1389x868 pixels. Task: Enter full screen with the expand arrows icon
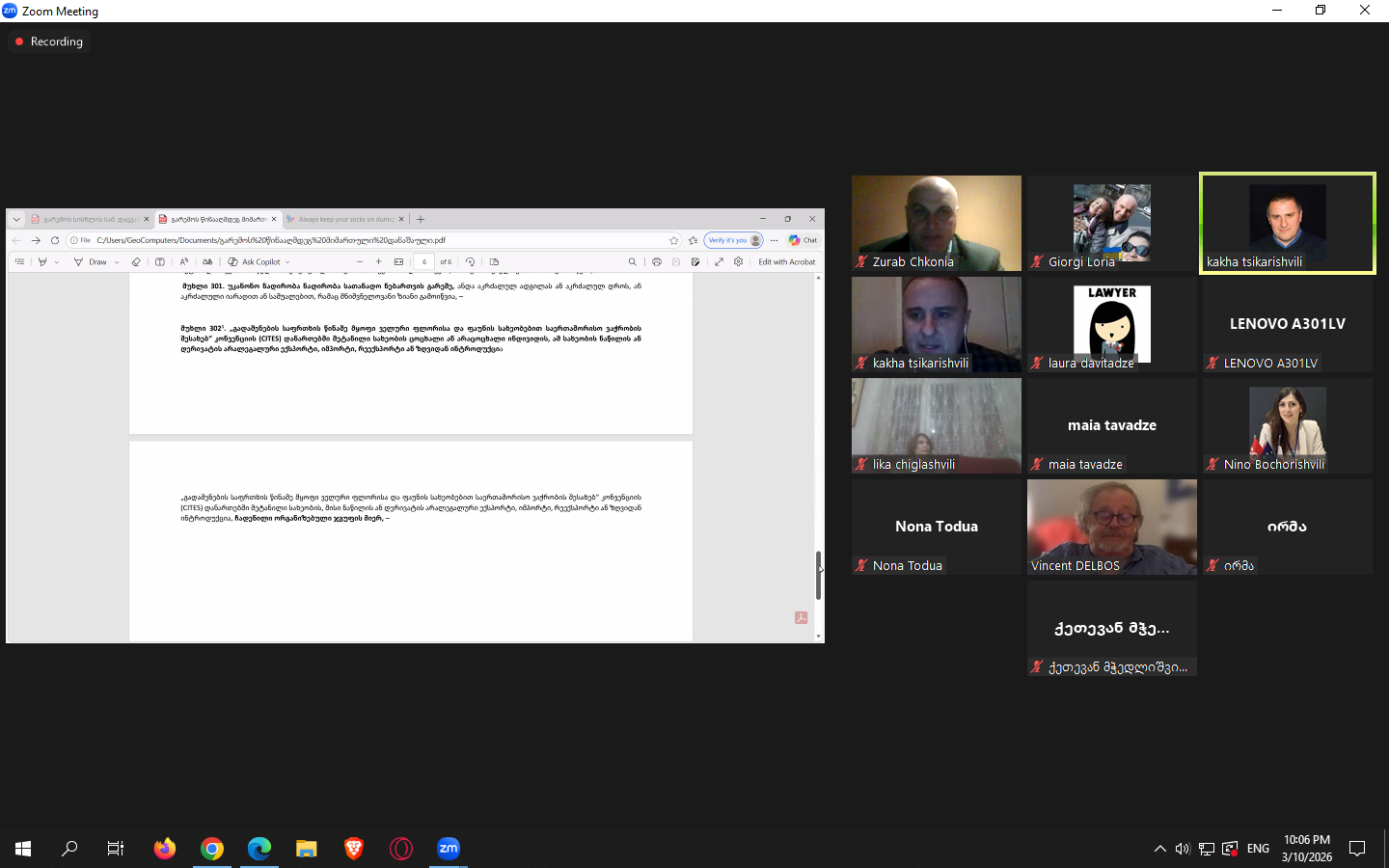pos(719,261)
